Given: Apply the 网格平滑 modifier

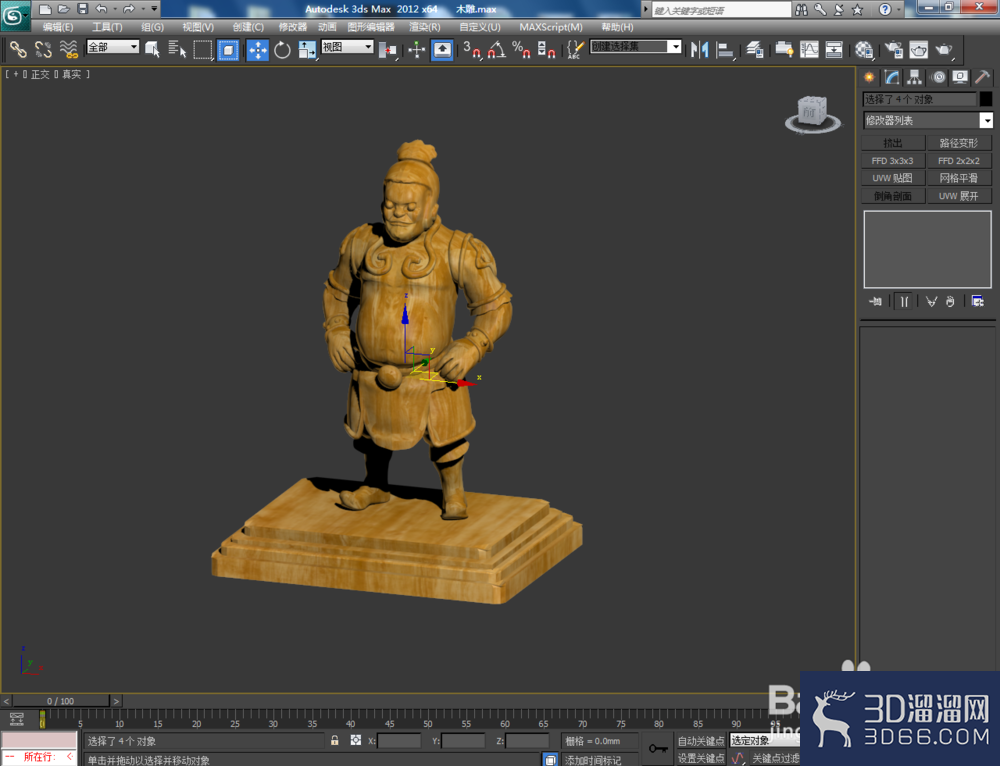Looking at the screenshot, I should click(x=959, y=178).
